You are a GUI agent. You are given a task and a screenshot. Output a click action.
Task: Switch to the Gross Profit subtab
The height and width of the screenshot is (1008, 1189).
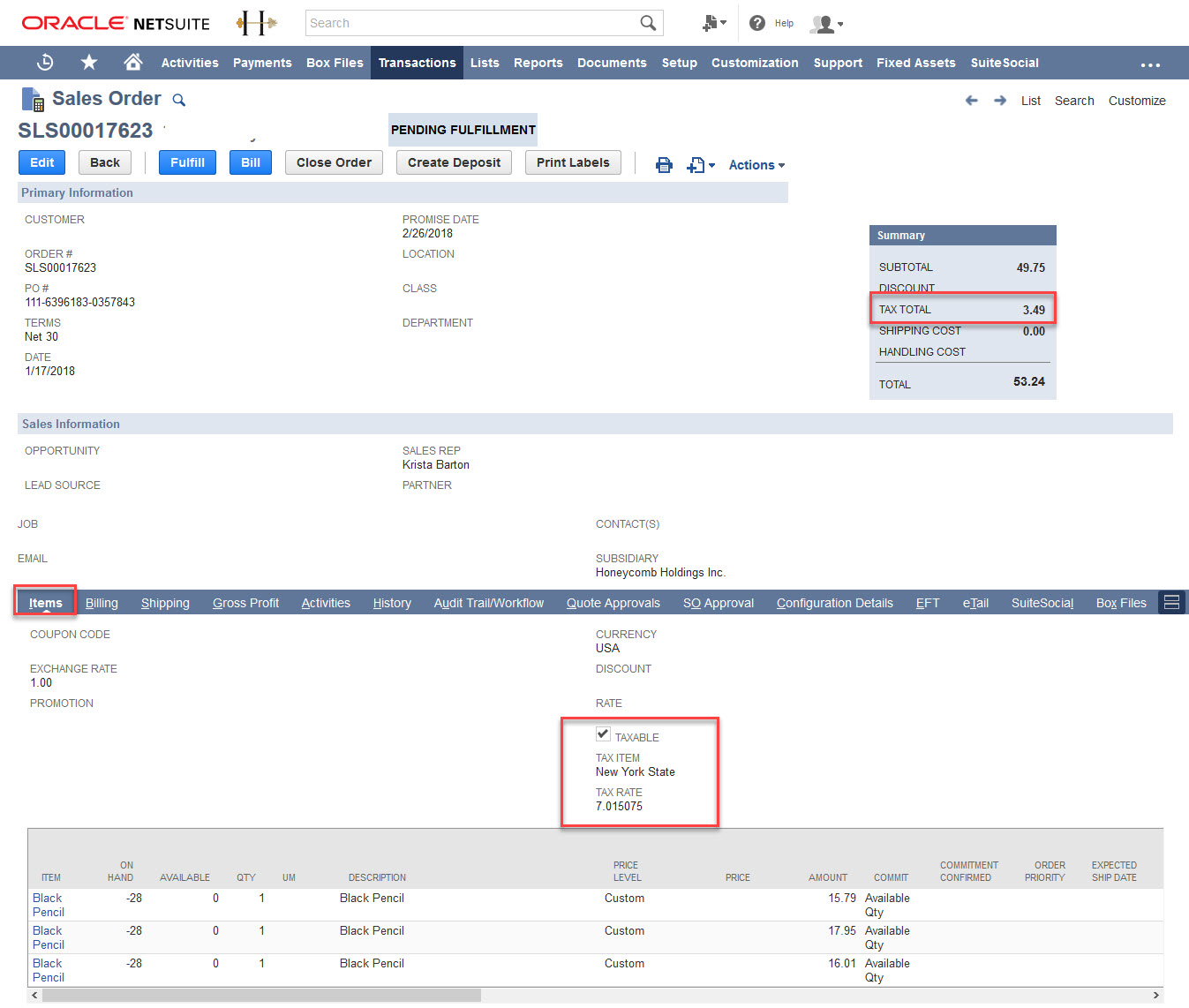(245, 603)
